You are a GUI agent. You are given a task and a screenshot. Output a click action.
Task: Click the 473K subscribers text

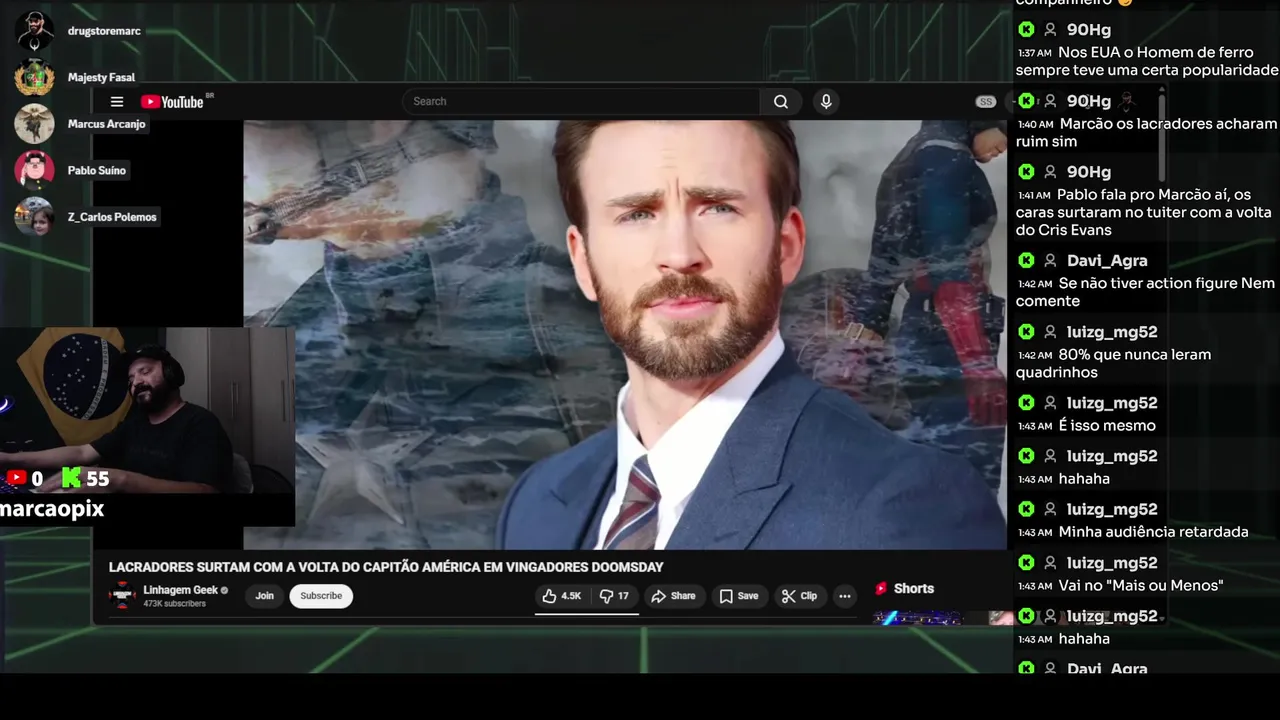pos(174,604)
